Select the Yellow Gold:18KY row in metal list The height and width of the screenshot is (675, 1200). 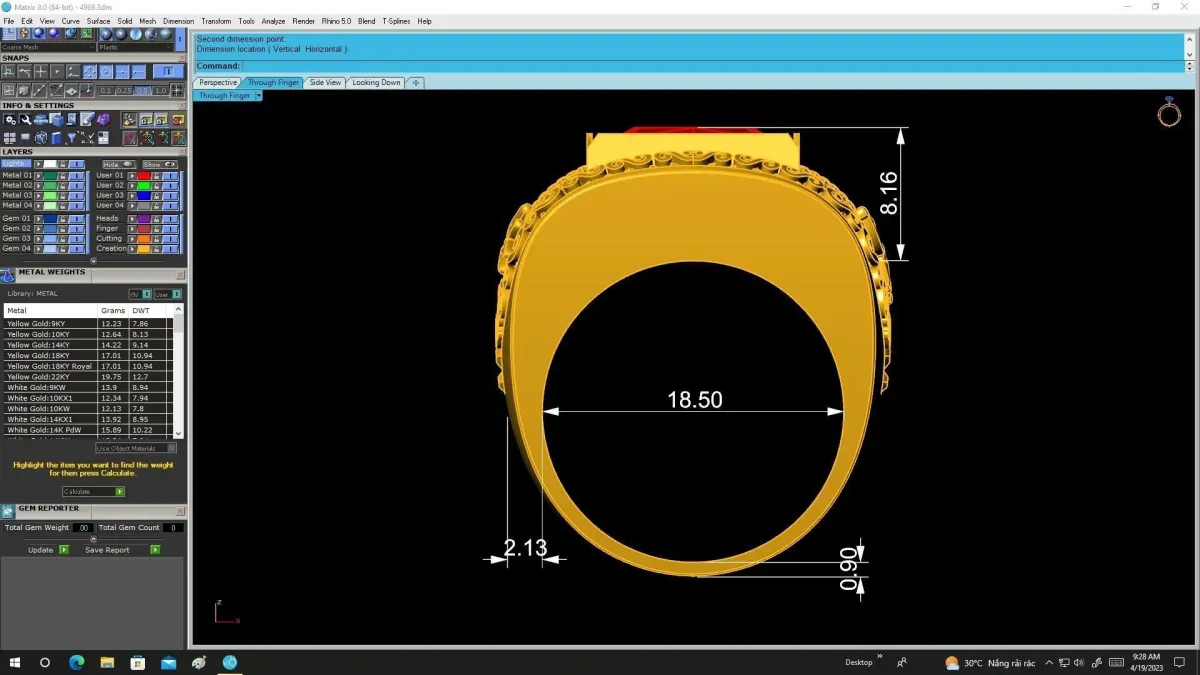[88, 356]
